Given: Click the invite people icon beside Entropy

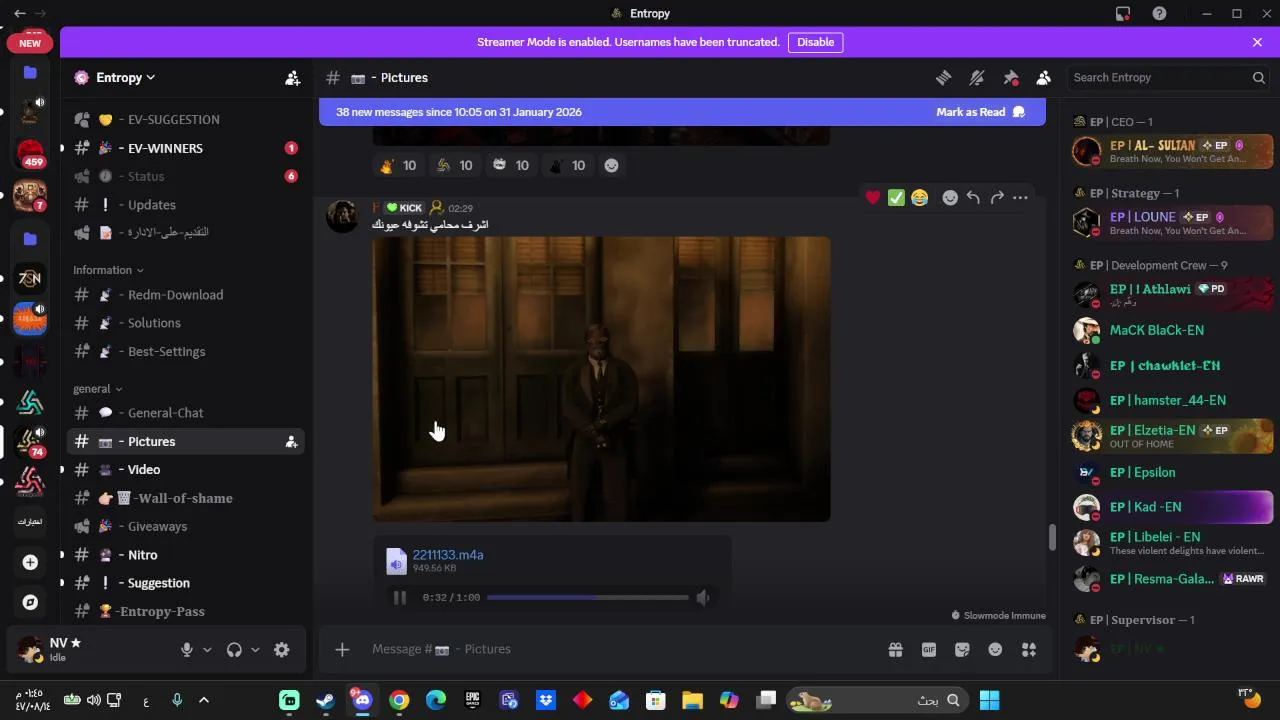Looking at the screenshot, I should click(292, 78).
